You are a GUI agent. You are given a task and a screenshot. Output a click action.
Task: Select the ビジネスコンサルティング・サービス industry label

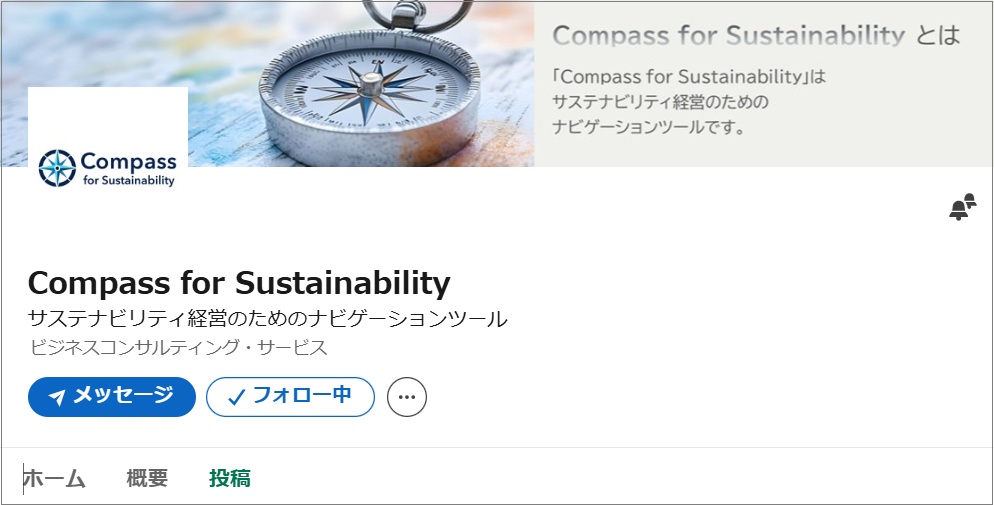tap(179, 348)
